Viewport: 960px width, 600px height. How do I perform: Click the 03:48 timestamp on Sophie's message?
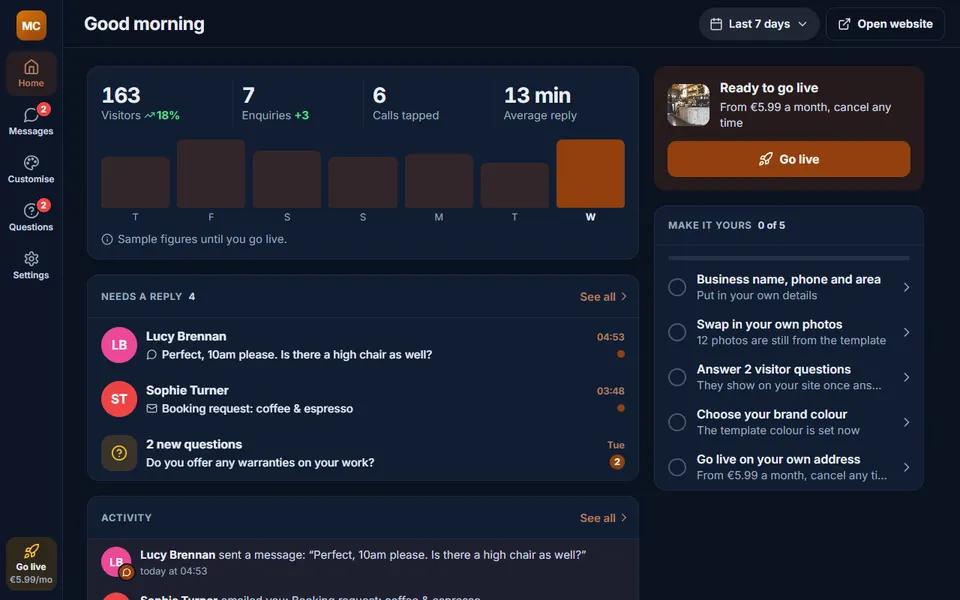coord(610,391)
